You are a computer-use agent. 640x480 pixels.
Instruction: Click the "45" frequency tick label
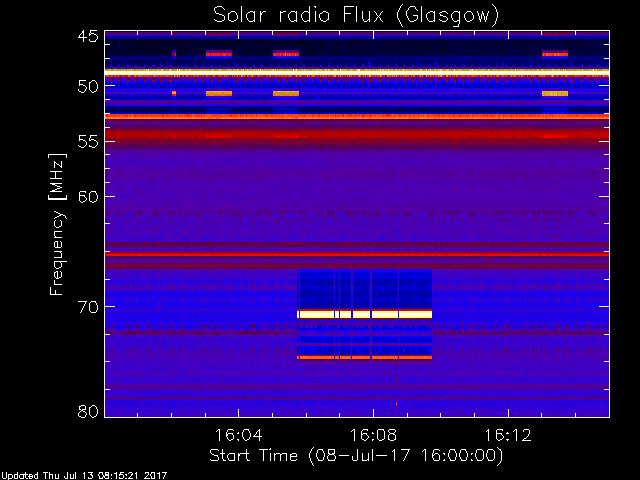tap(88, 37)
